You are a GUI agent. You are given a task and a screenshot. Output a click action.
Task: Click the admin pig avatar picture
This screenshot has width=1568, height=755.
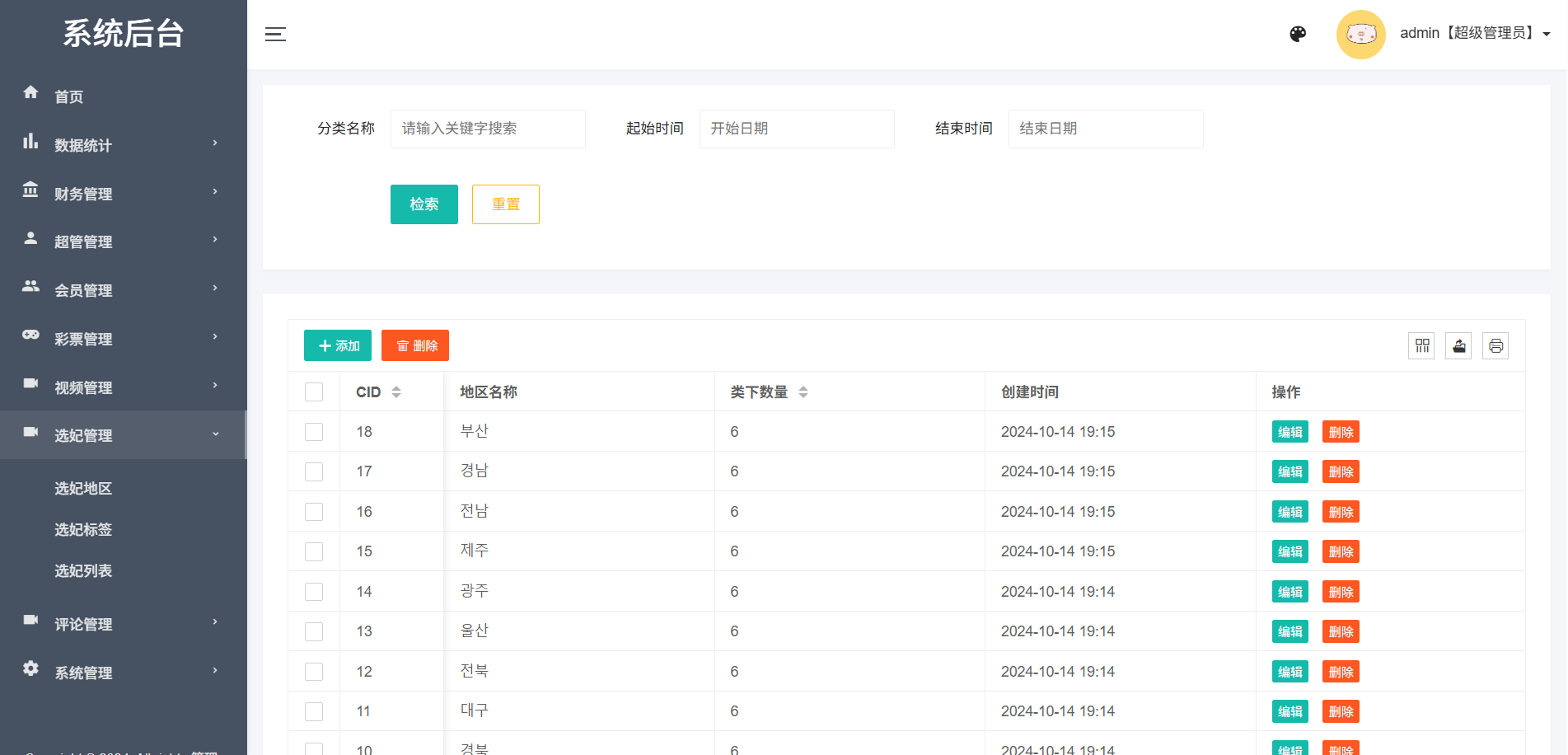coord(1360,34)
